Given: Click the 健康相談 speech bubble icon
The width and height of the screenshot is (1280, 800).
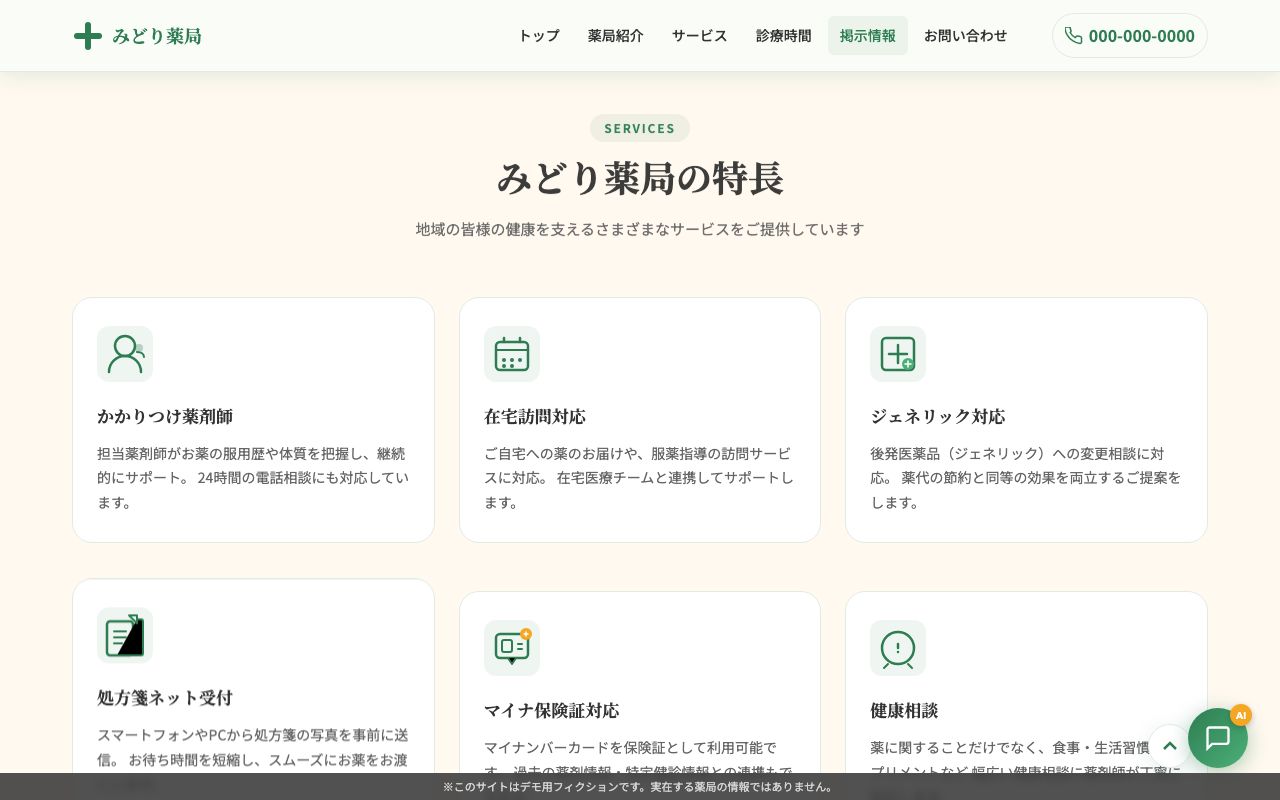Looking at the screenshot, I should click(x=898, y=648).
